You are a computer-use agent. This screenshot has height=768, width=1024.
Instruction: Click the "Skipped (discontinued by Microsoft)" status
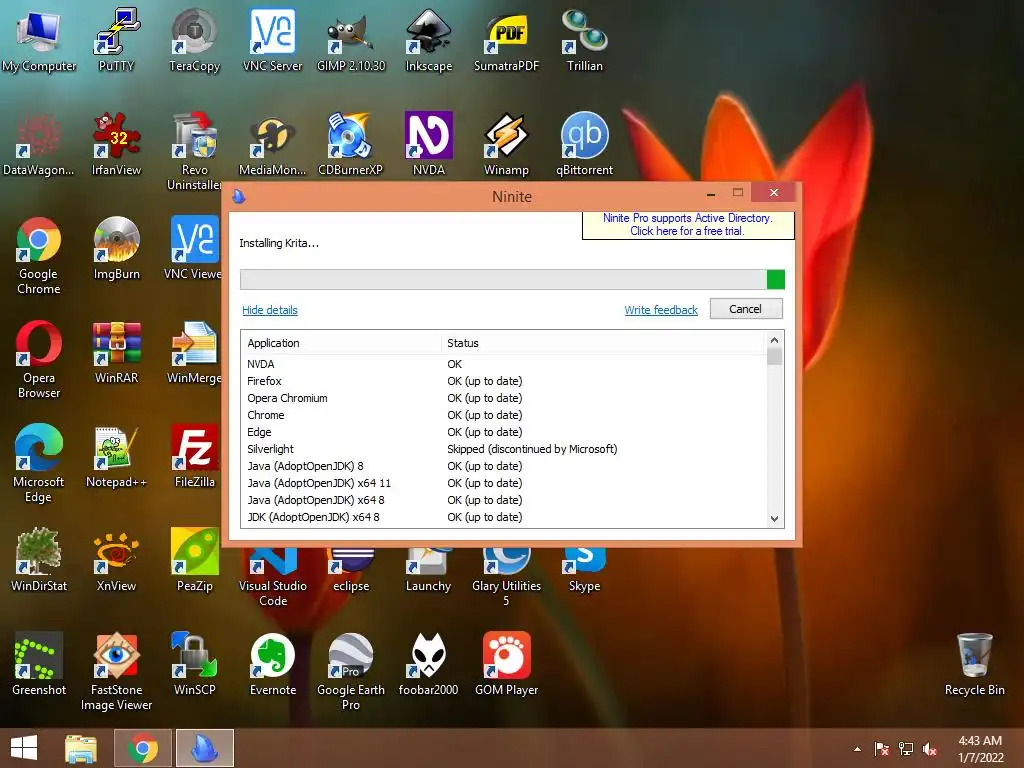(x=532, y=449)
